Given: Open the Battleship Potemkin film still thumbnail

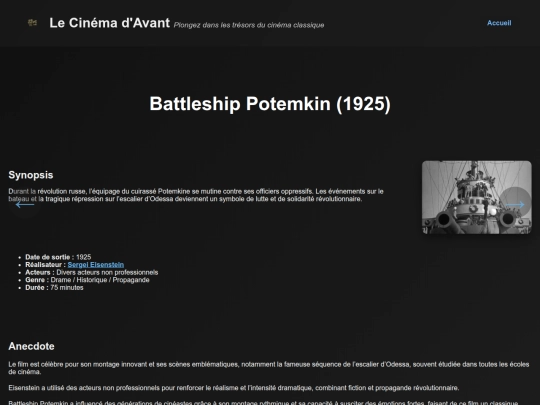Looking at the screenshot, I should tap(477, 197).
